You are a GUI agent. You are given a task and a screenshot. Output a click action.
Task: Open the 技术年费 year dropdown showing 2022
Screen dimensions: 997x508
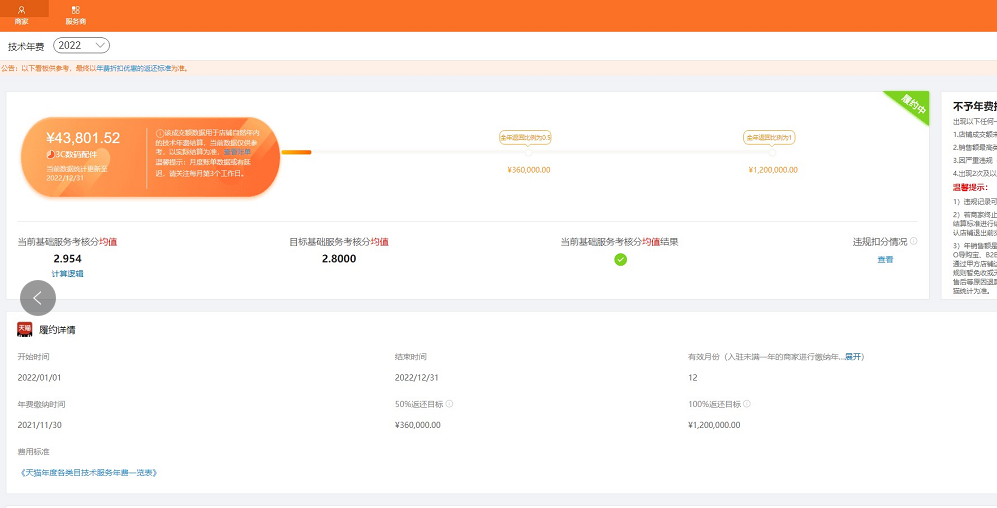[81, 45]
